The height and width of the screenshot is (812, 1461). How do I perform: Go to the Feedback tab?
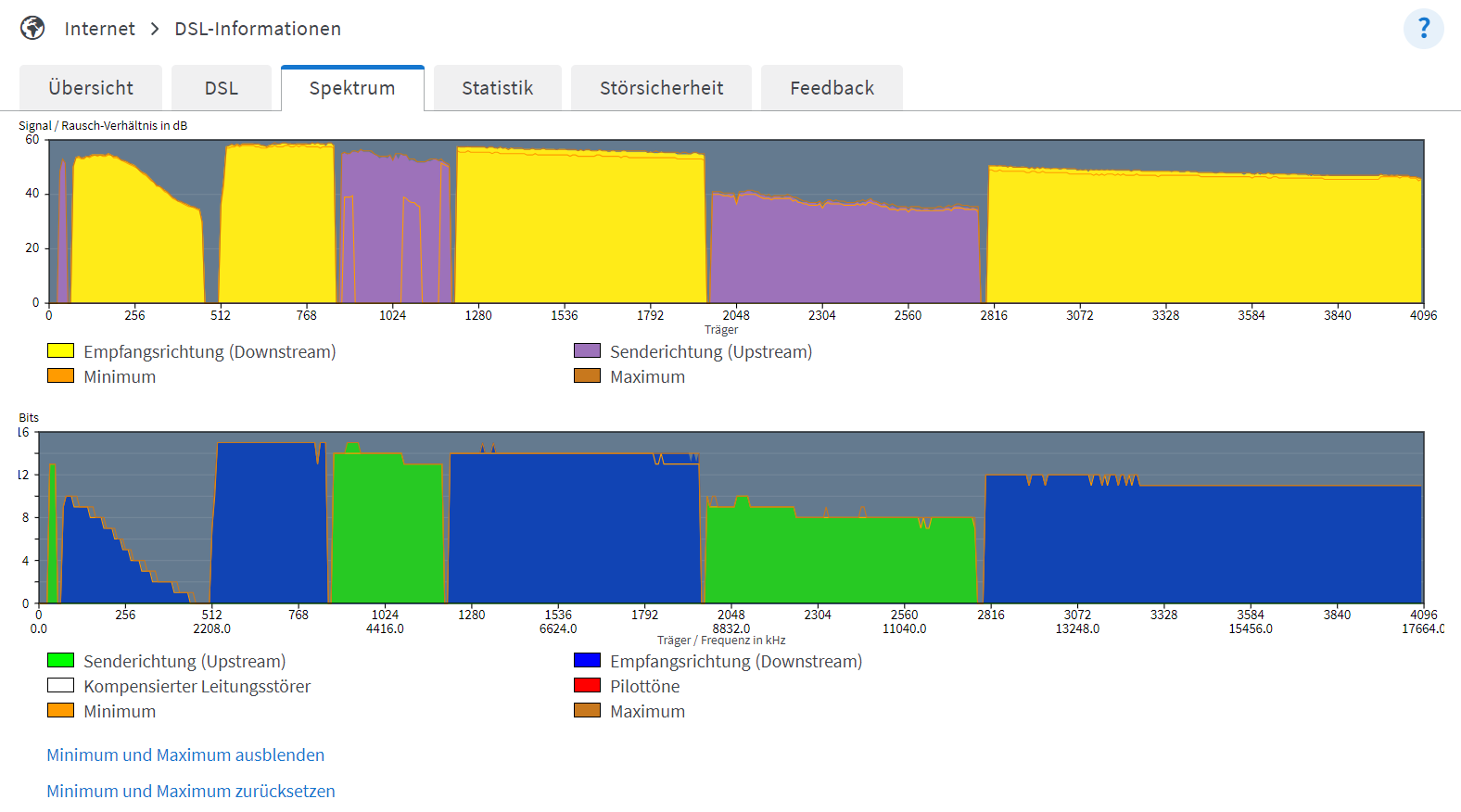point(832,88)
